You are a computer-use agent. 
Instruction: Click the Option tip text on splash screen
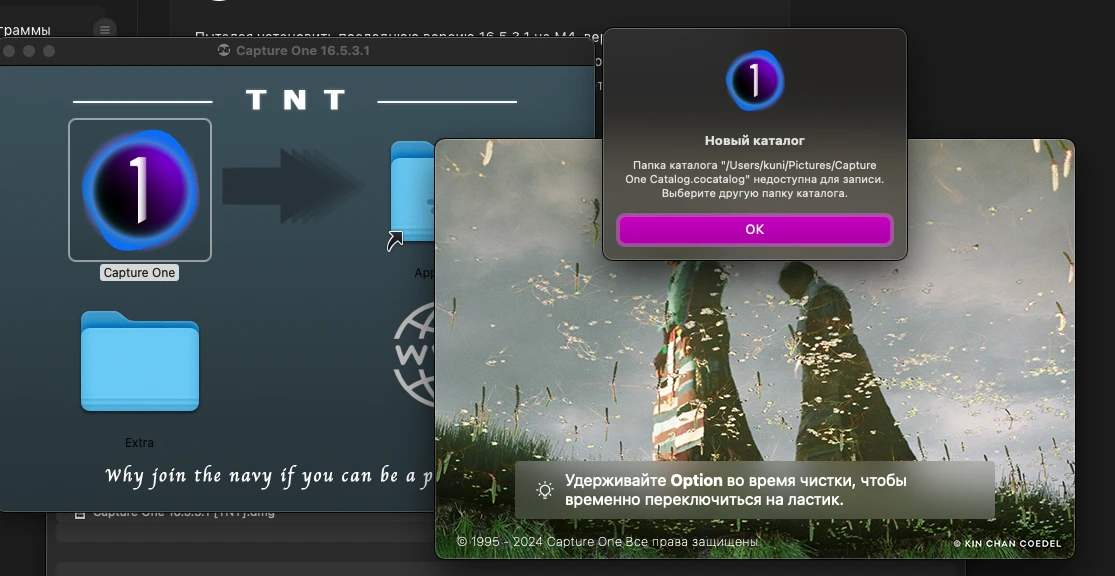pos(736,490)
